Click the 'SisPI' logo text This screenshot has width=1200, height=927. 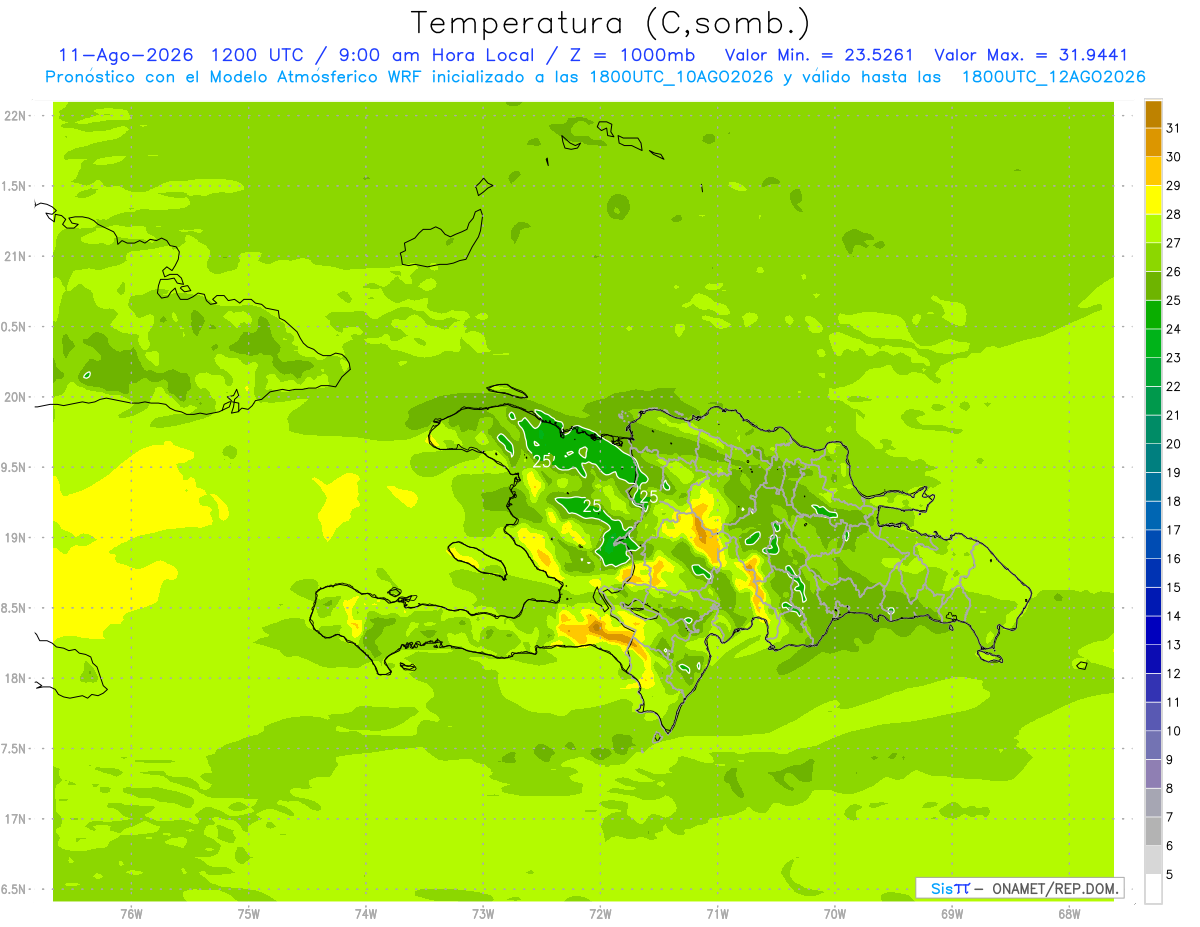coord(950,888)
